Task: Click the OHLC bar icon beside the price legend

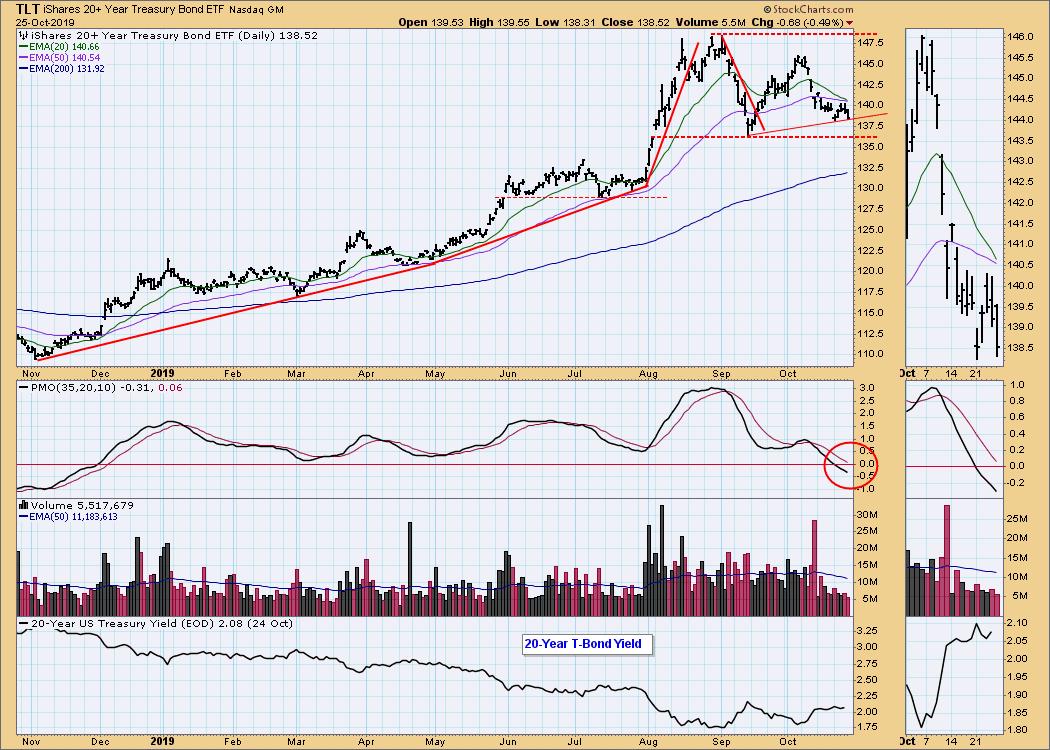Action: tap(23, 35)
